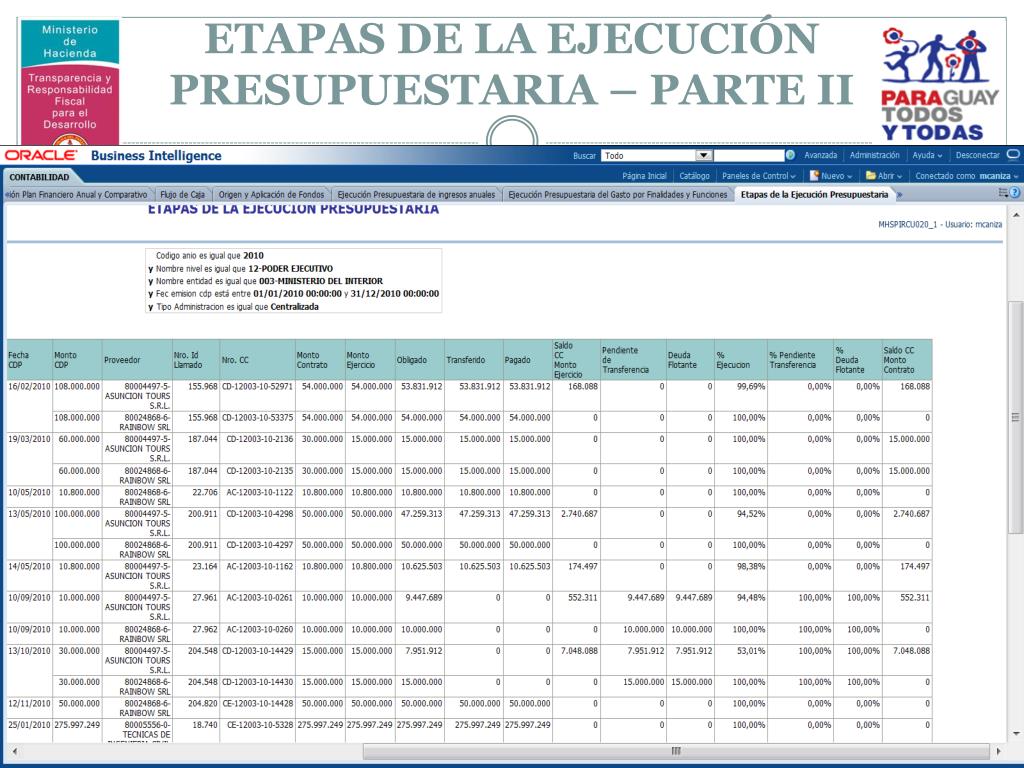Click the filter text 12-PODER EJECUTIVO

(x=291, y=268)
